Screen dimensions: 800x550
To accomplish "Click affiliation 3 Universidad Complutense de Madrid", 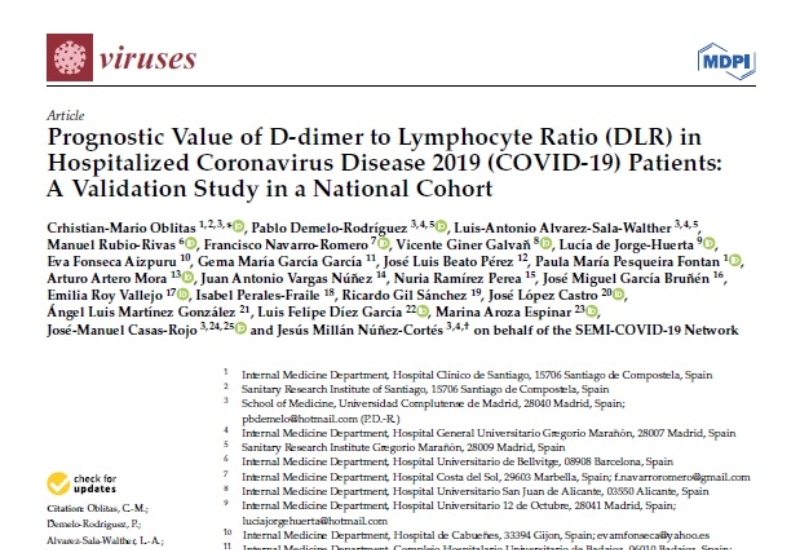I will click(x=433, y=404).
